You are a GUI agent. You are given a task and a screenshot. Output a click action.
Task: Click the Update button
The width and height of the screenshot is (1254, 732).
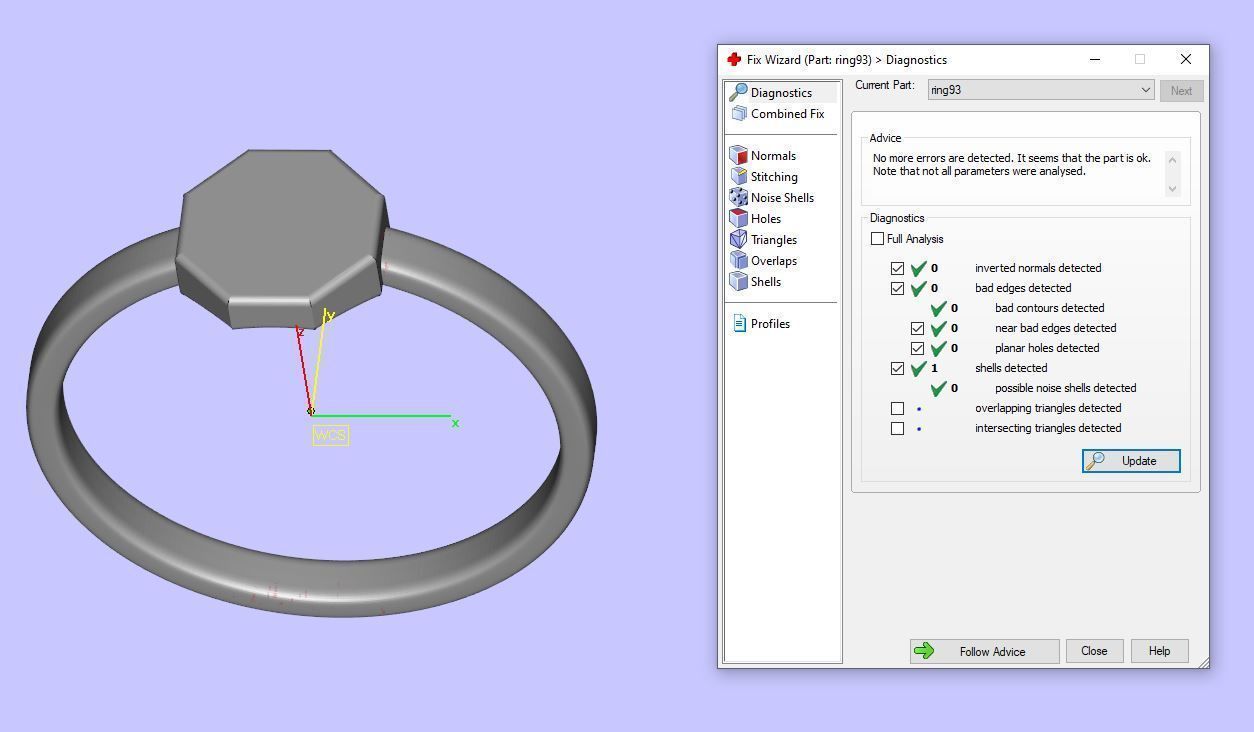point(1131,461)
